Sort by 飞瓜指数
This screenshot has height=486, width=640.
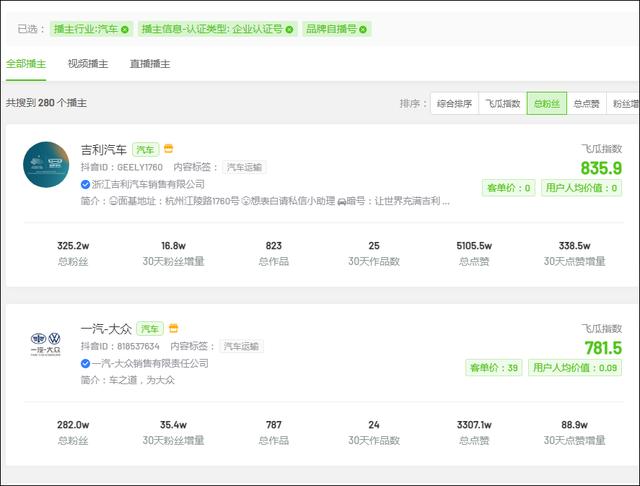[x=502, y=104]
